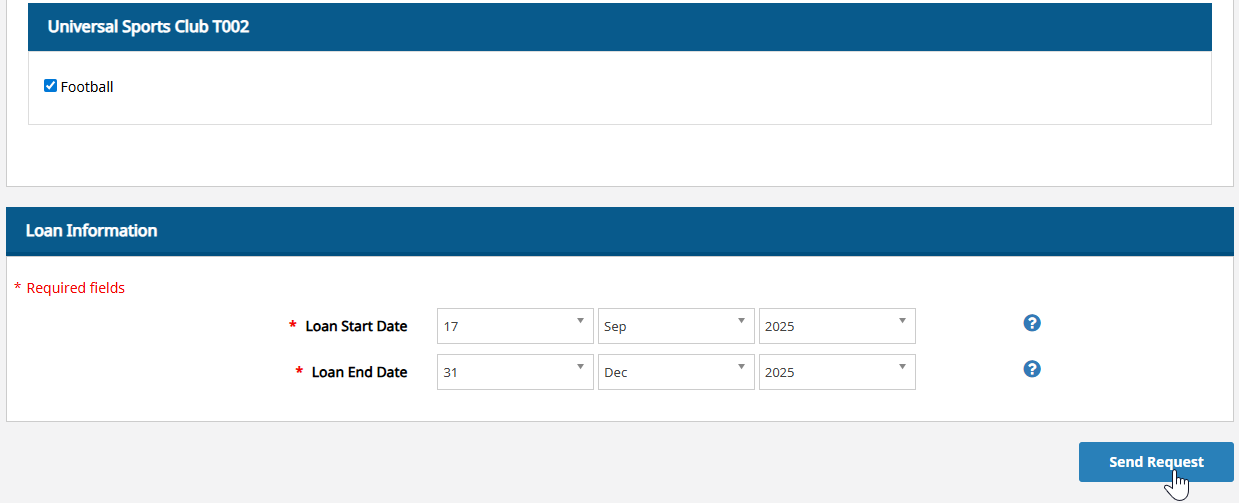Click arrow of the start date year selector

coord(902,321)
